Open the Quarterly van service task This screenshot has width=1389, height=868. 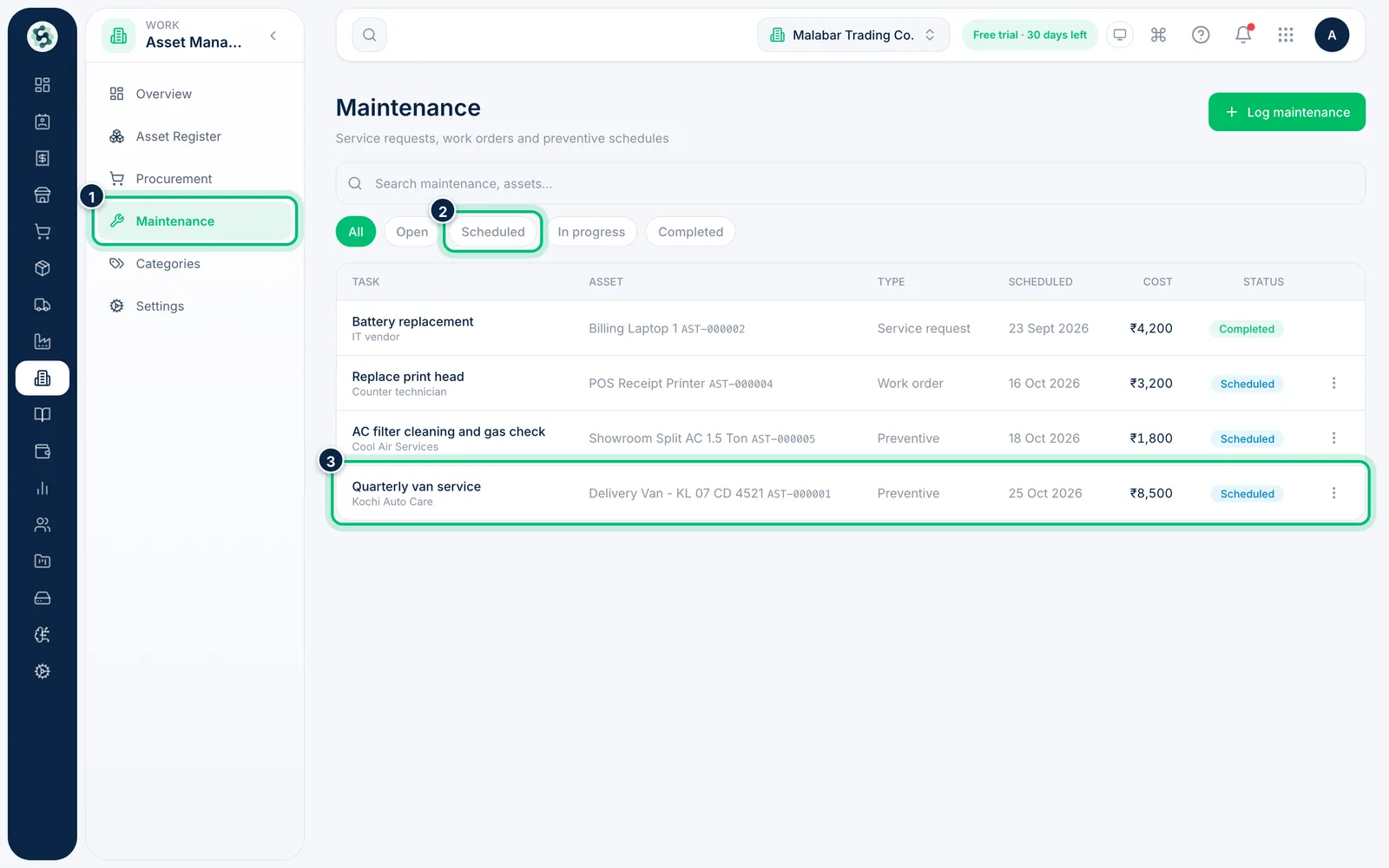coord(417,486)
